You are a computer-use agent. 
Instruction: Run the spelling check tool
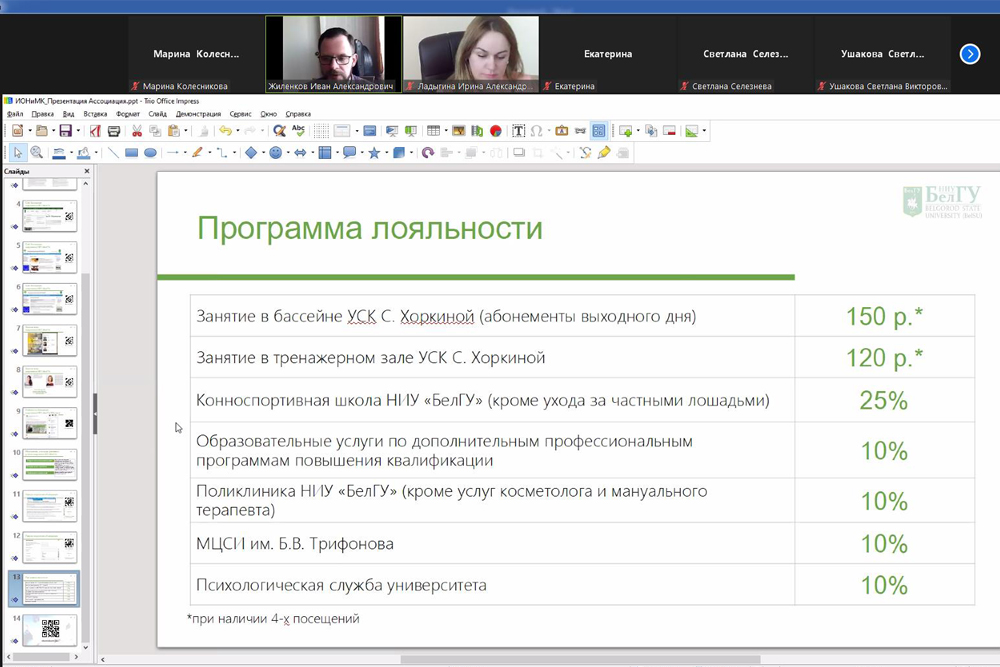[x=298, y=131]
